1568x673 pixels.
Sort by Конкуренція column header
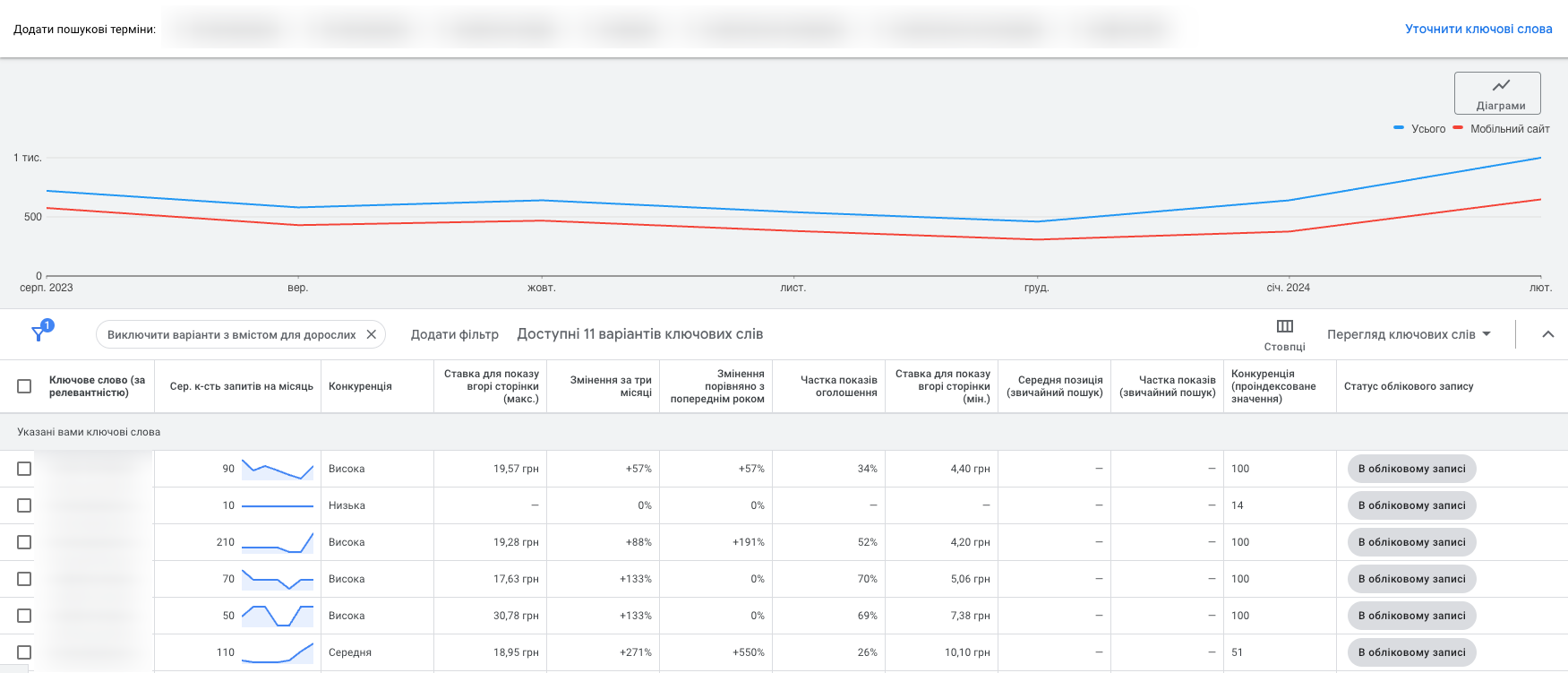click(x=360, y=386)
